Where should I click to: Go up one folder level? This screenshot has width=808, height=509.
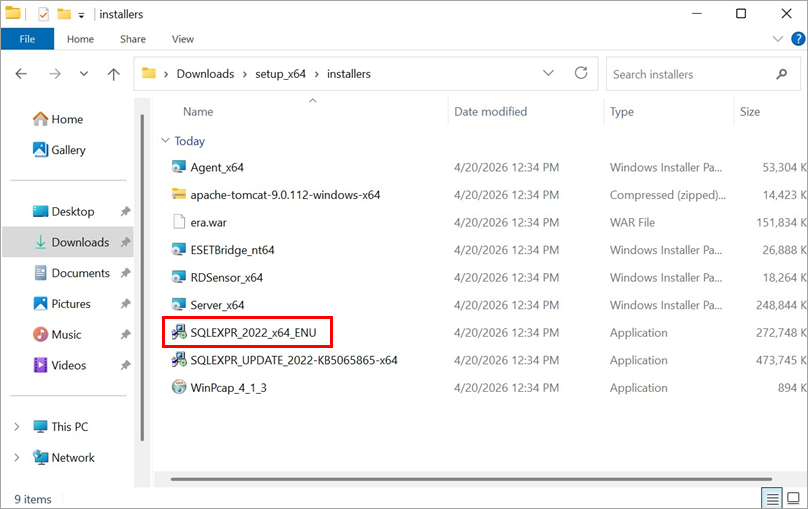click(113, 74)
